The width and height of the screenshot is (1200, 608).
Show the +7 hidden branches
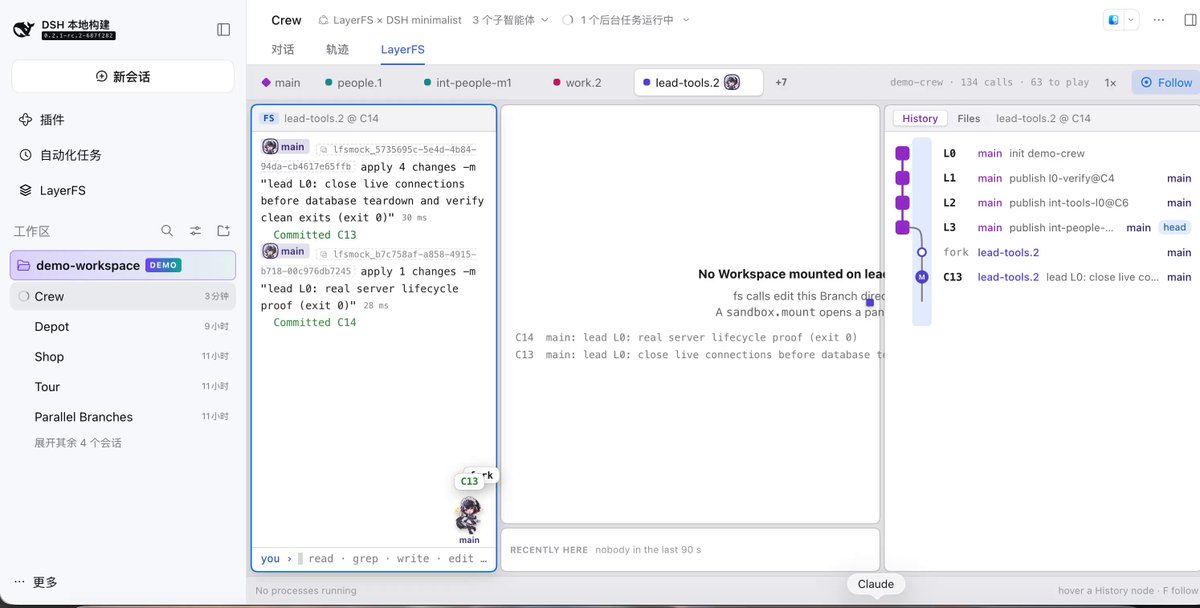781,83
